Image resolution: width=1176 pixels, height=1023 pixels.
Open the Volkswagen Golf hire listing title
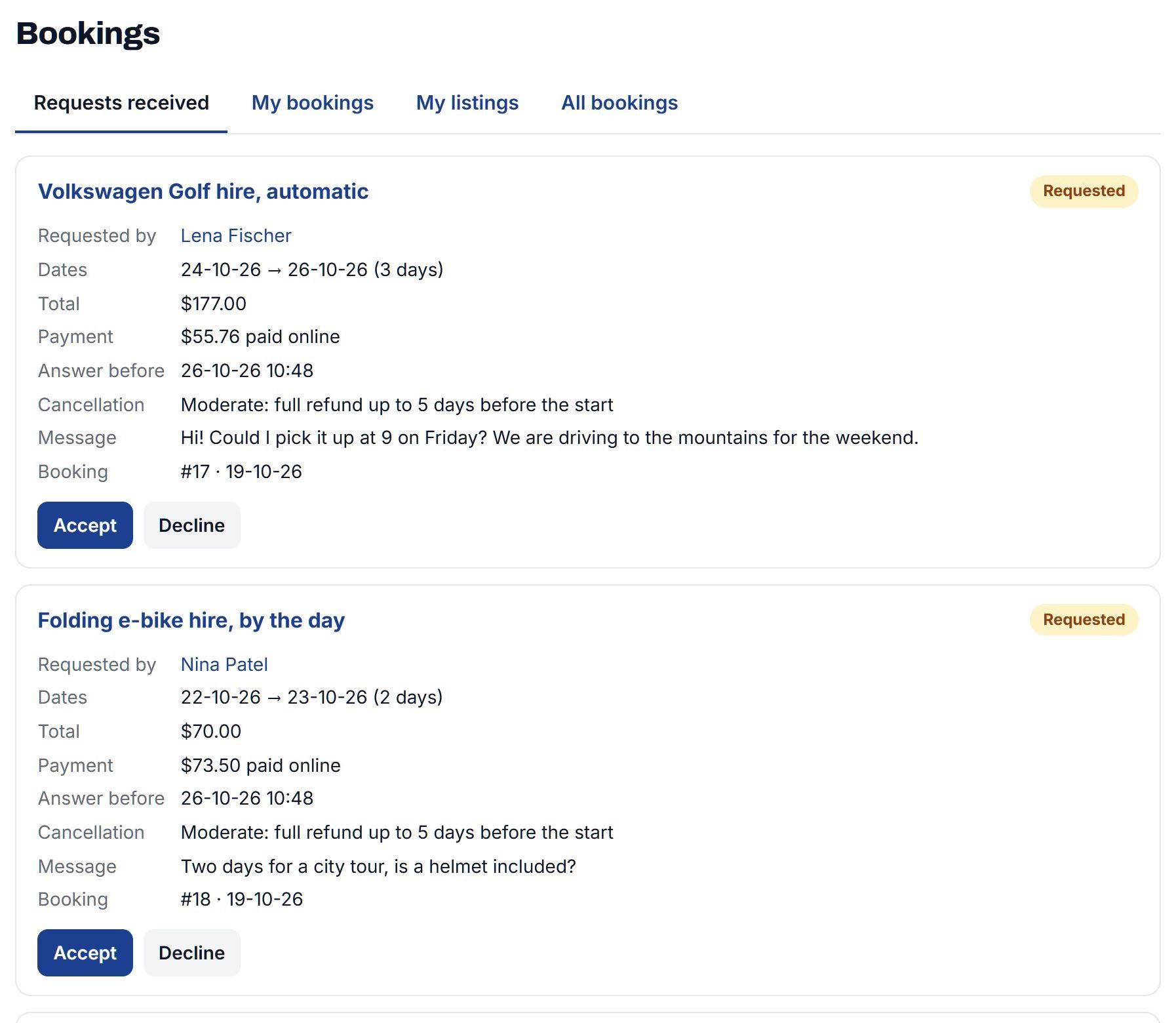[203, 191]
